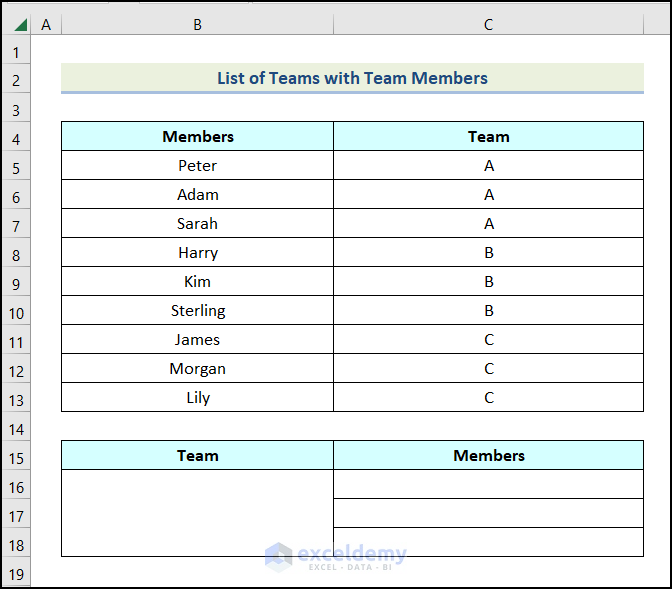Screen dimensions: 672x589
Task: Select row 2 header
Action: point(16,80)
